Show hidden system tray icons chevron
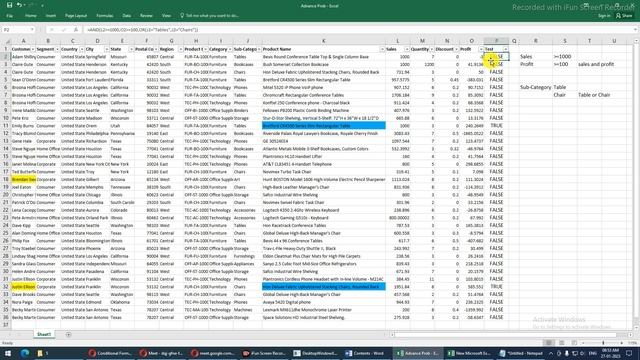This screenshot has width=640, height=360. tap(551, 353)
